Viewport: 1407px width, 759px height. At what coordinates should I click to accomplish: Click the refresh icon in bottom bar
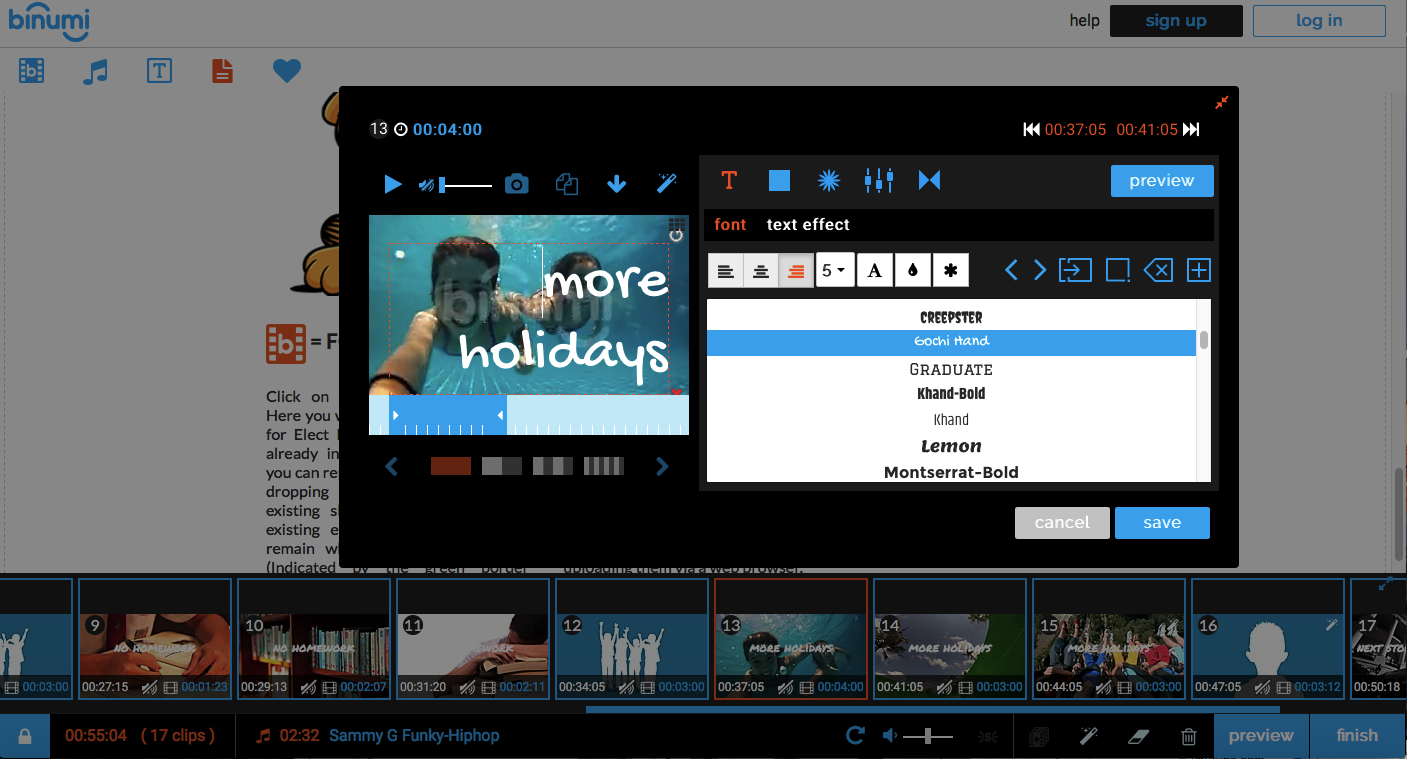[855, 736]
